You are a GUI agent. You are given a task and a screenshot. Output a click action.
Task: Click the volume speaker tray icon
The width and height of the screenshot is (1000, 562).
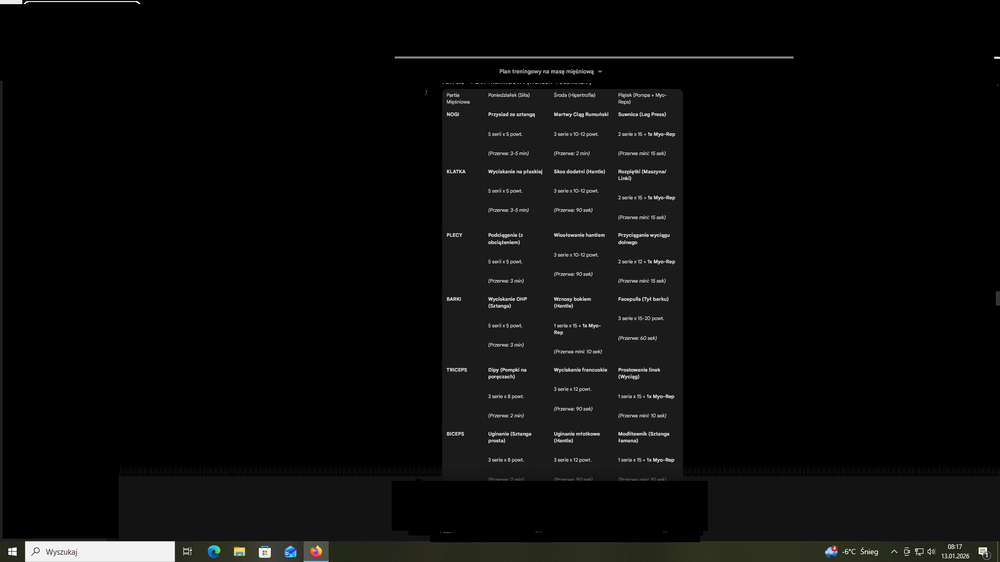(x=931, y=551)
